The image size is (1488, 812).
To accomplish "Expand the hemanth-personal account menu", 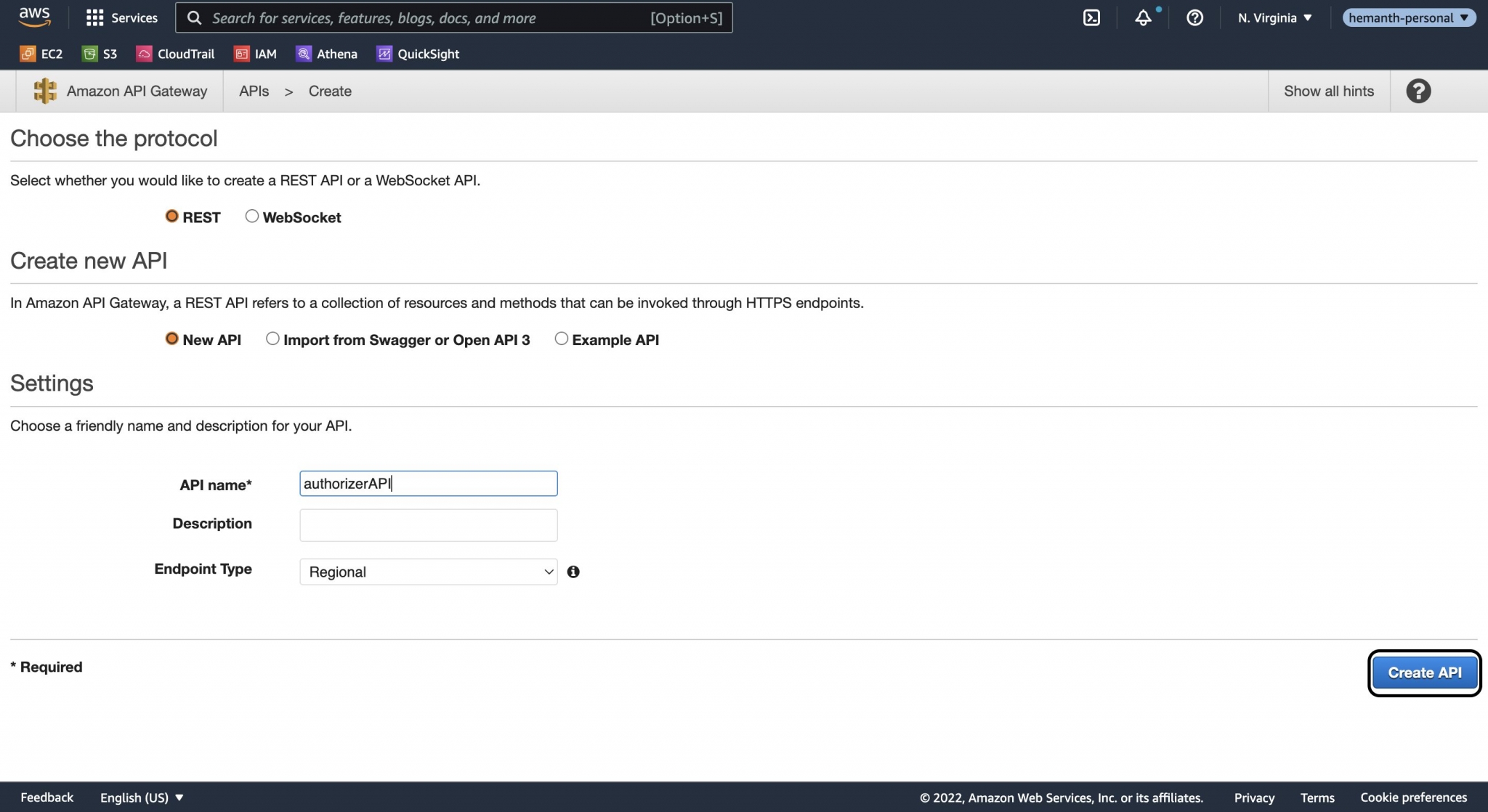I will click(x=1408, y=17).
